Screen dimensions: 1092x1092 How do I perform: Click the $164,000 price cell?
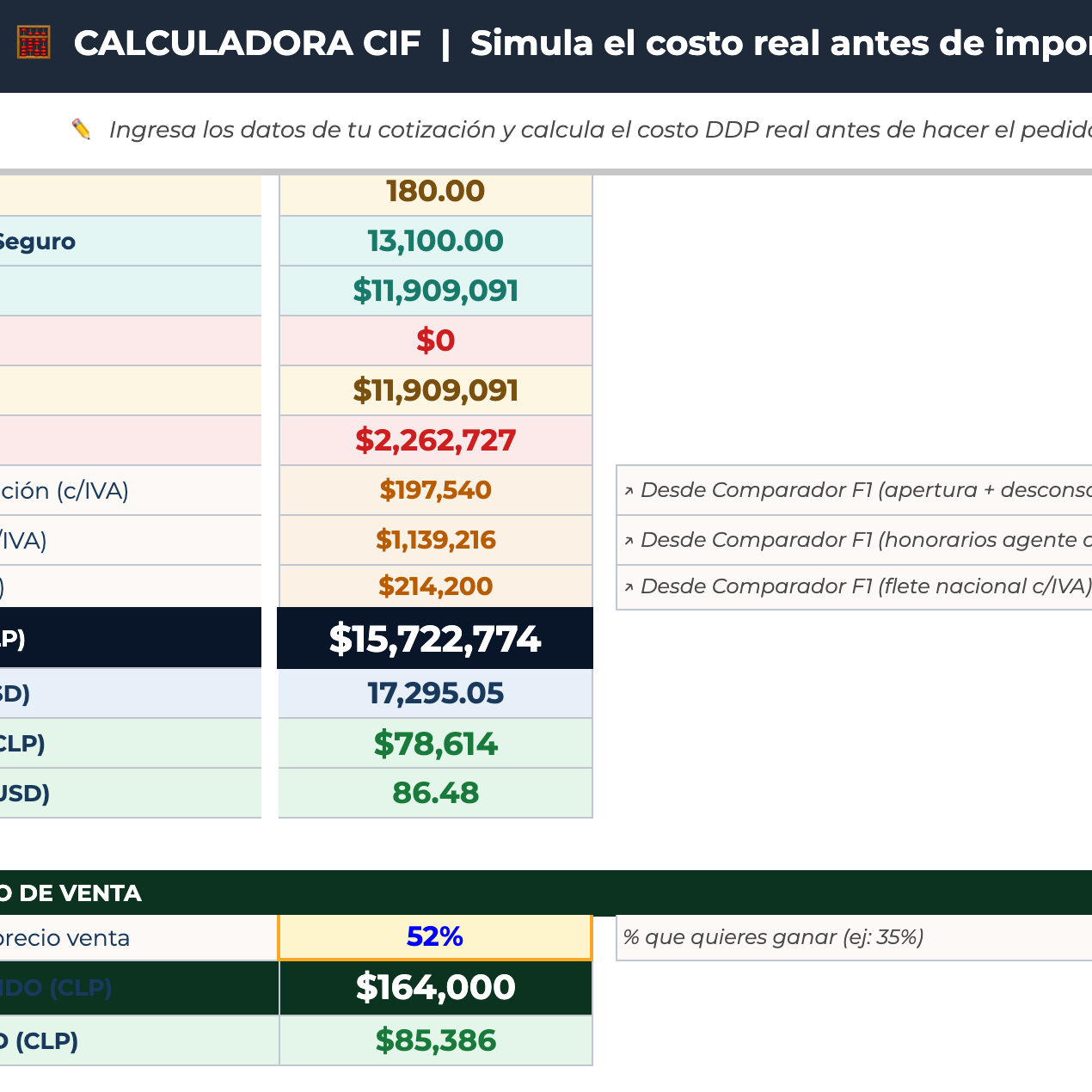click(435, 988)
